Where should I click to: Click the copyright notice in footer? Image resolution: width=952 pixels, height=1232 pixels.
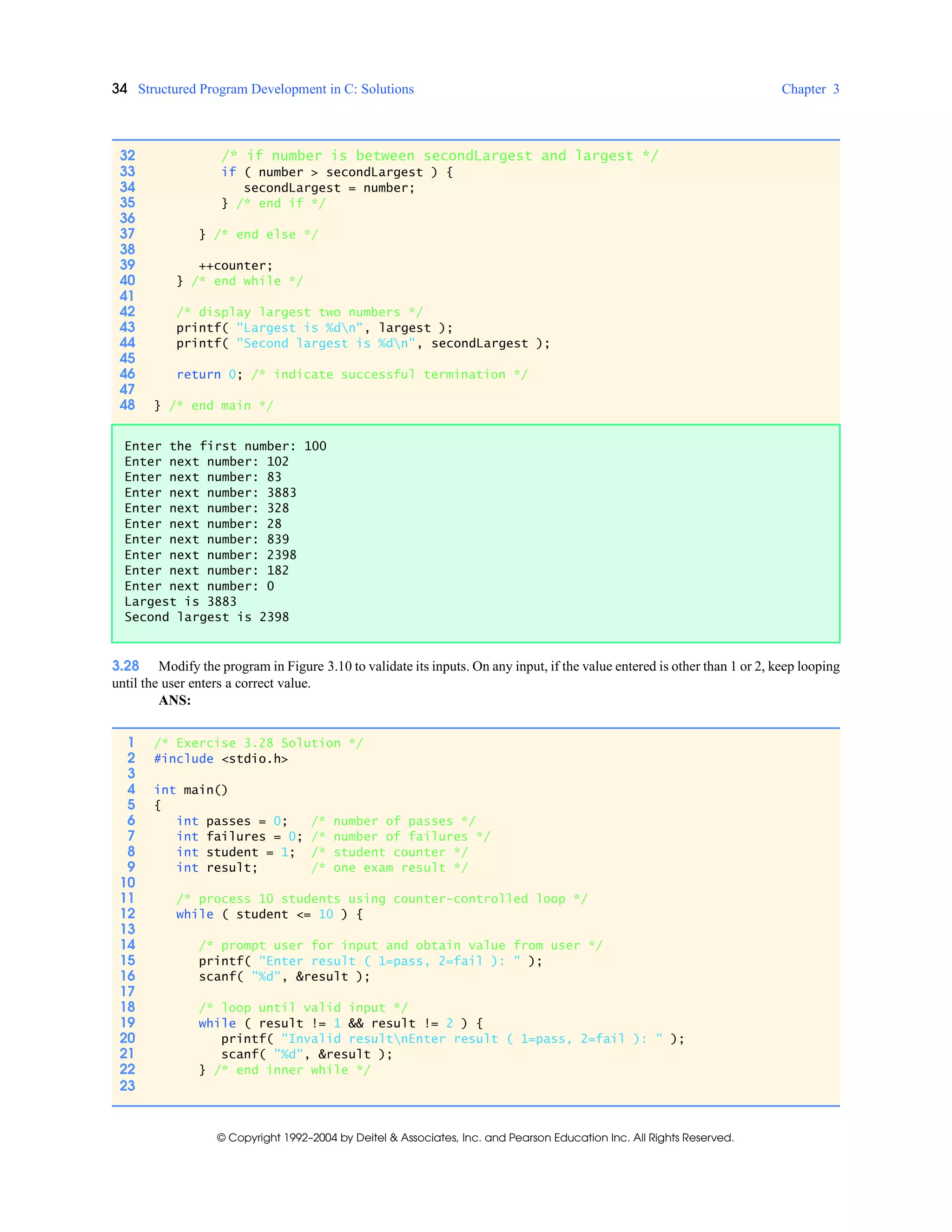tap(475, 1138)
